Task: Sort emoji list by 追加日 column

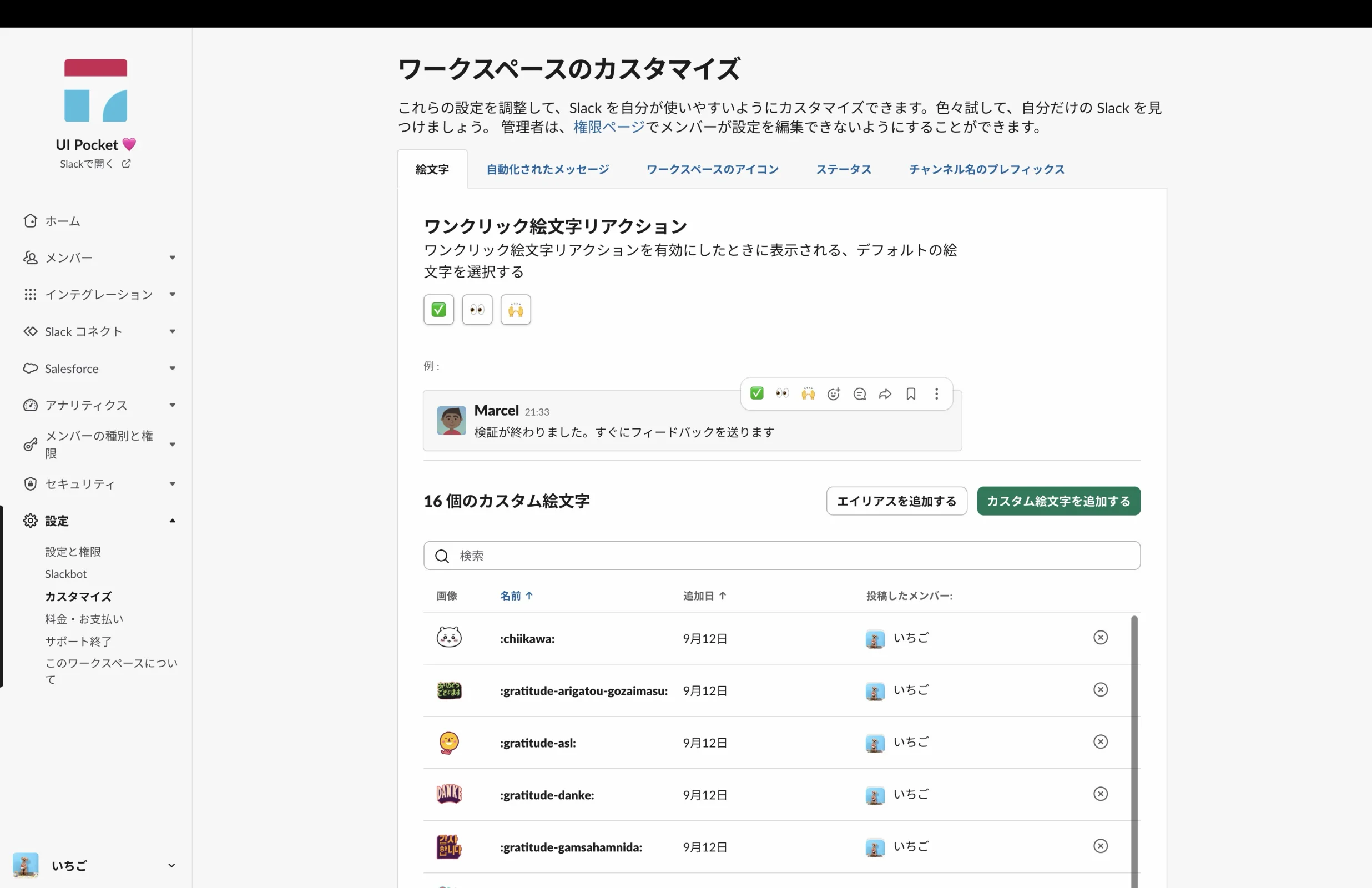Action: pyautogui.click(x=704, y=596)
